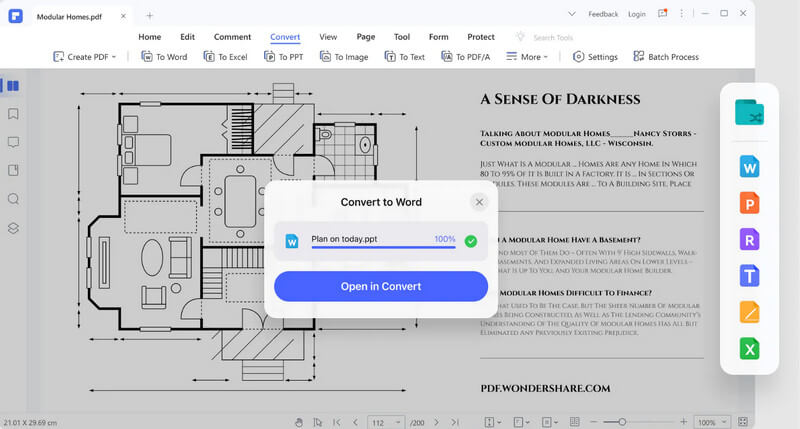Select the hand pan tool
Viewport: 800px width, 429px height.
click(x=299, y=422)
